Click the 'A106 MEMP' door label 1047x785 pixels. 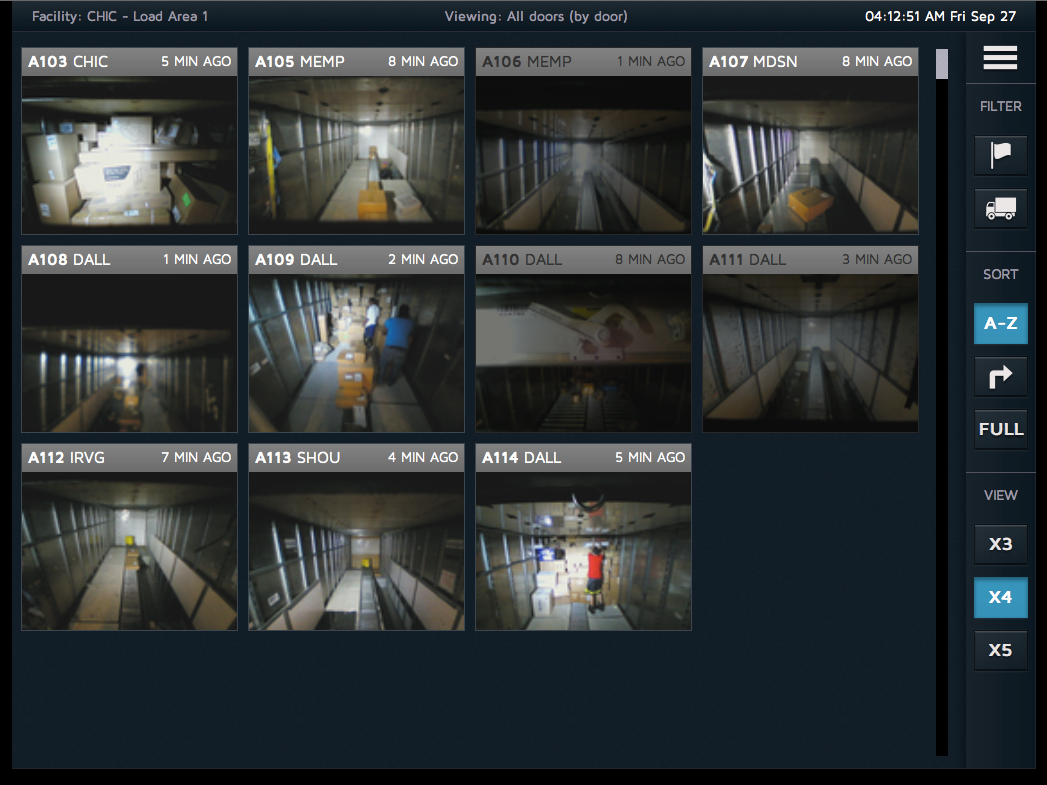[527, 62]
